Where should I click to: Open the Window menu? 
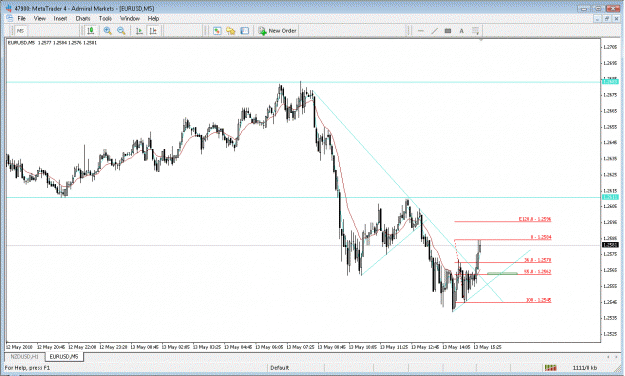(130, 18)
